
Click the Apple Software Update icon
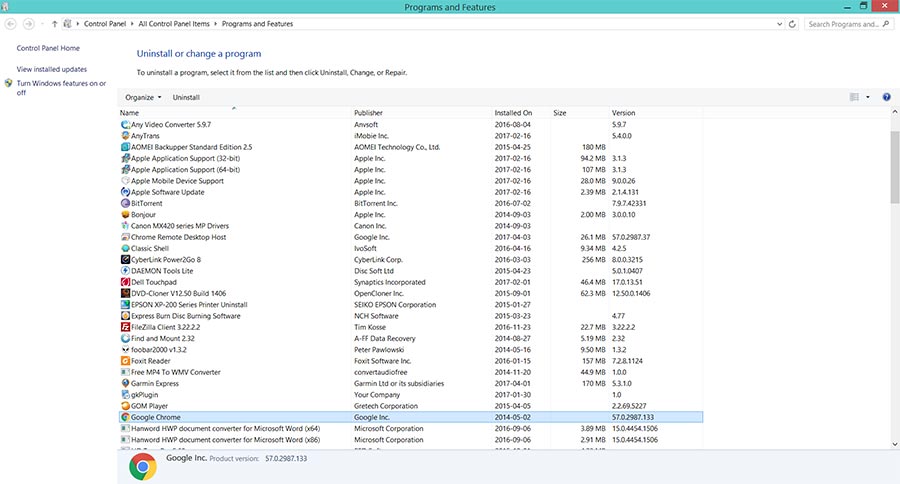click(x=125, y=192)
